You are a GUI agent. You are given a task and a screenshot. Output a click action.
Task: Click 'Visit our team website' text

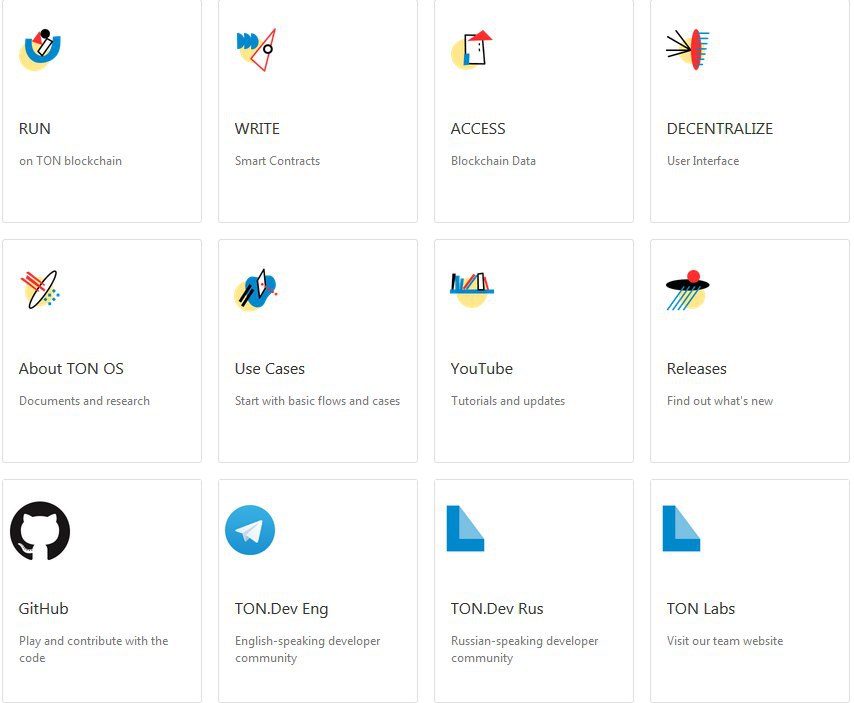pyautogui.click(x=725, y=641)
